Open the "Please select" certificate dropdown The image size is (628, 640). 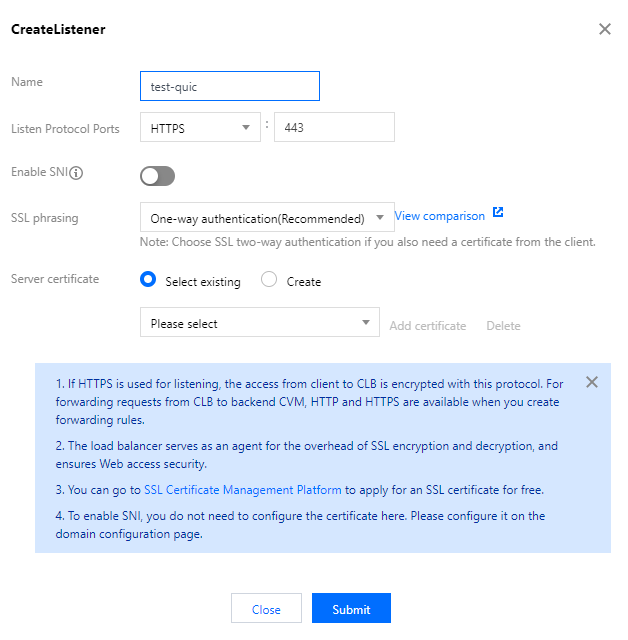click(x=260, y=324)
